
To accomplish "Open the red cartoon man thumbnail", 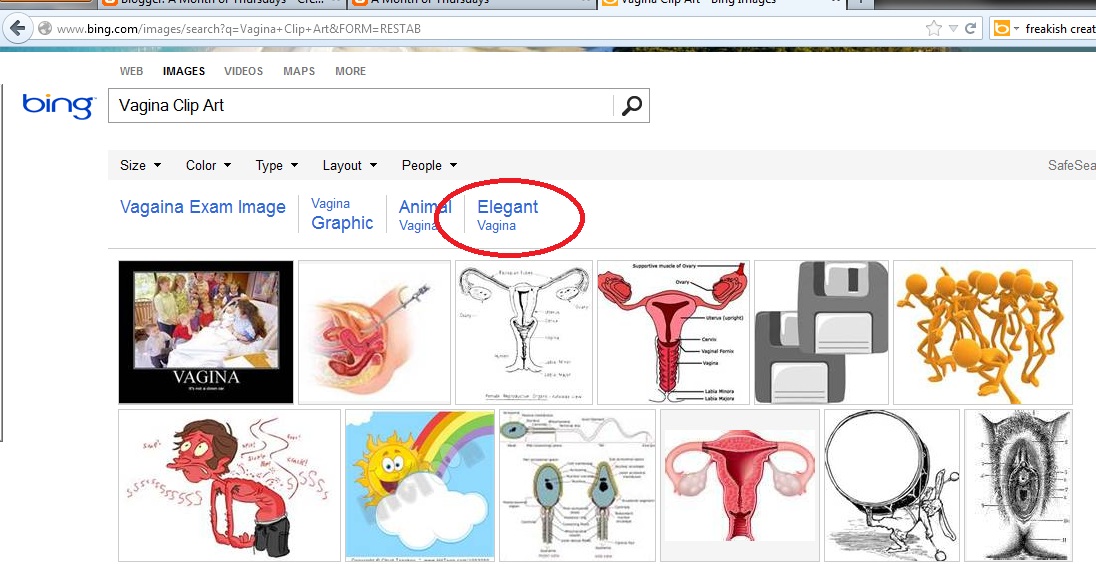I will pos(229,485).
